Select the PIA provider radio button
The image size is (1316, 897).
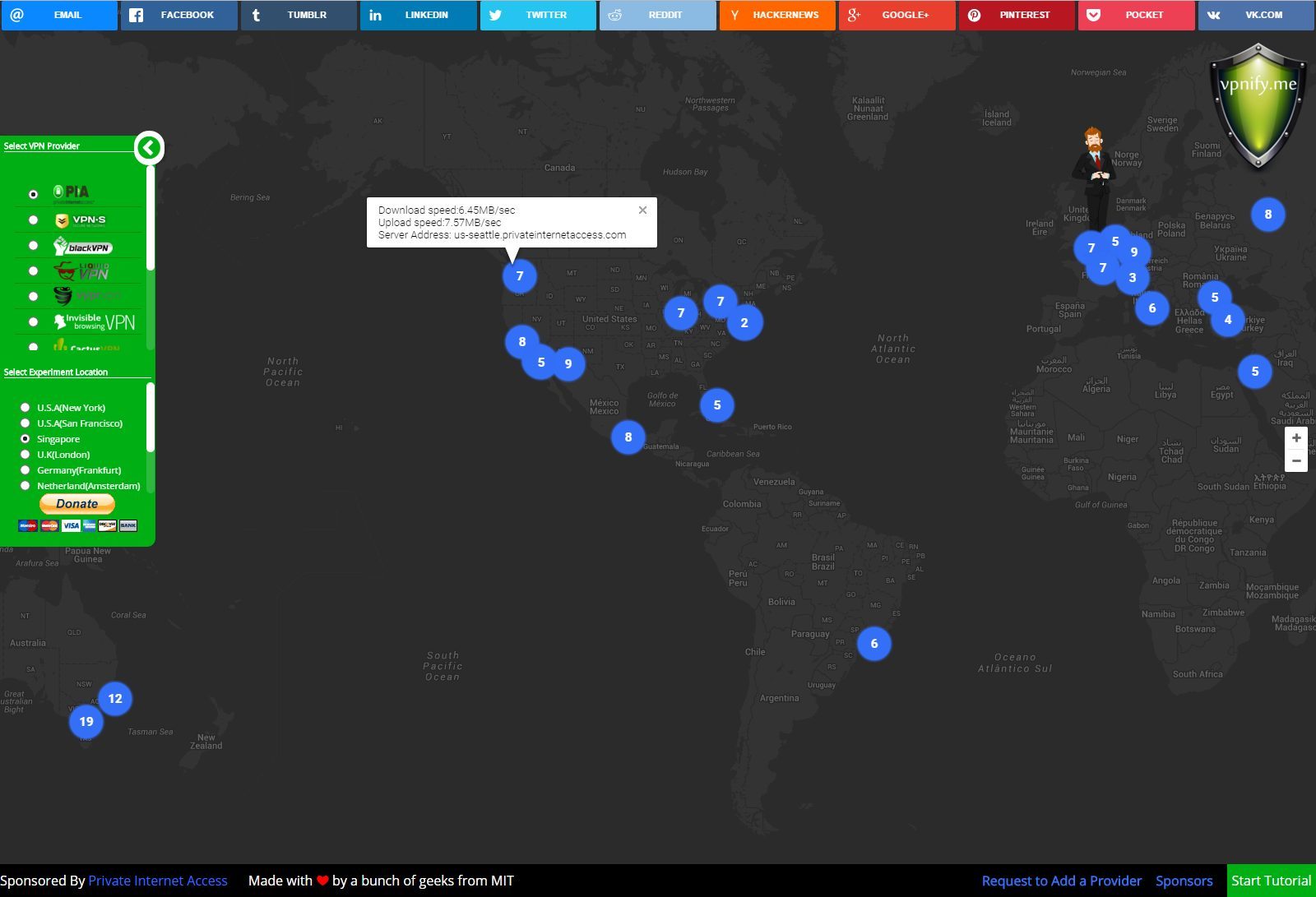tap(33, 195)
